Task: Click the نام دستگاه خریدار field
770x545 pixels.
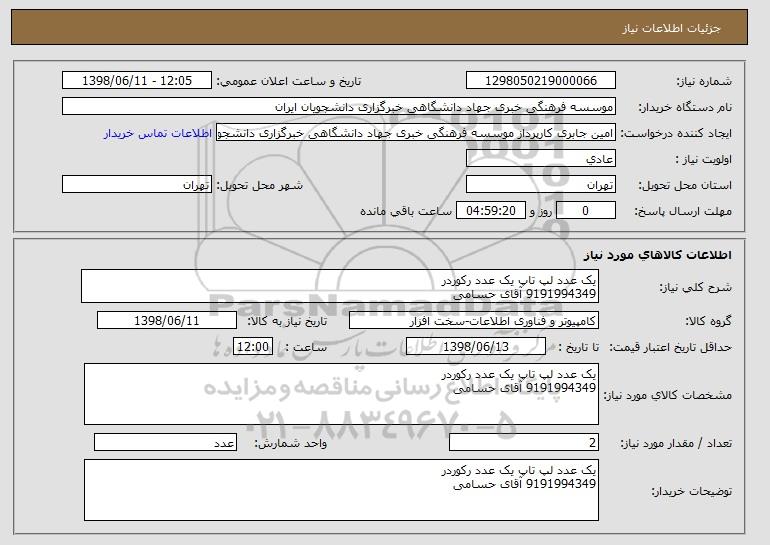Action: tap(339, 107)
